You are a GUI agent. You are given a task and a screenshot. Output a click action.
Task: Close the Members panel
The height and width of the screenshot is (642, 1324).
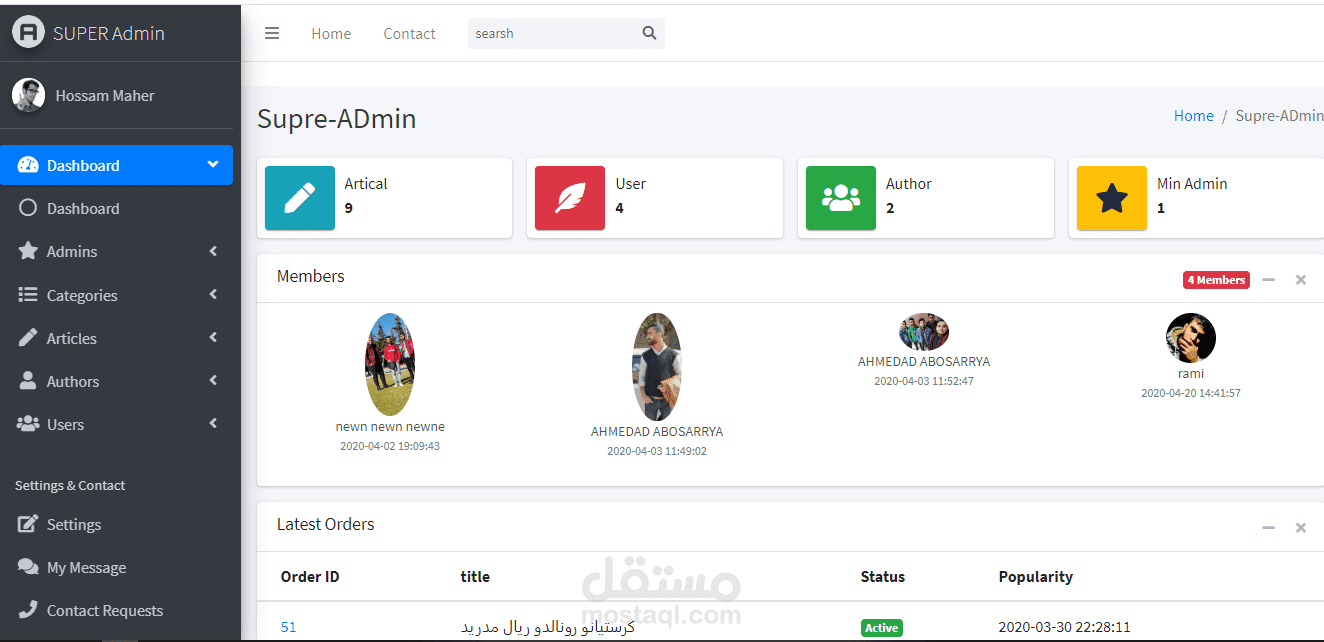tap(1301, 280)
